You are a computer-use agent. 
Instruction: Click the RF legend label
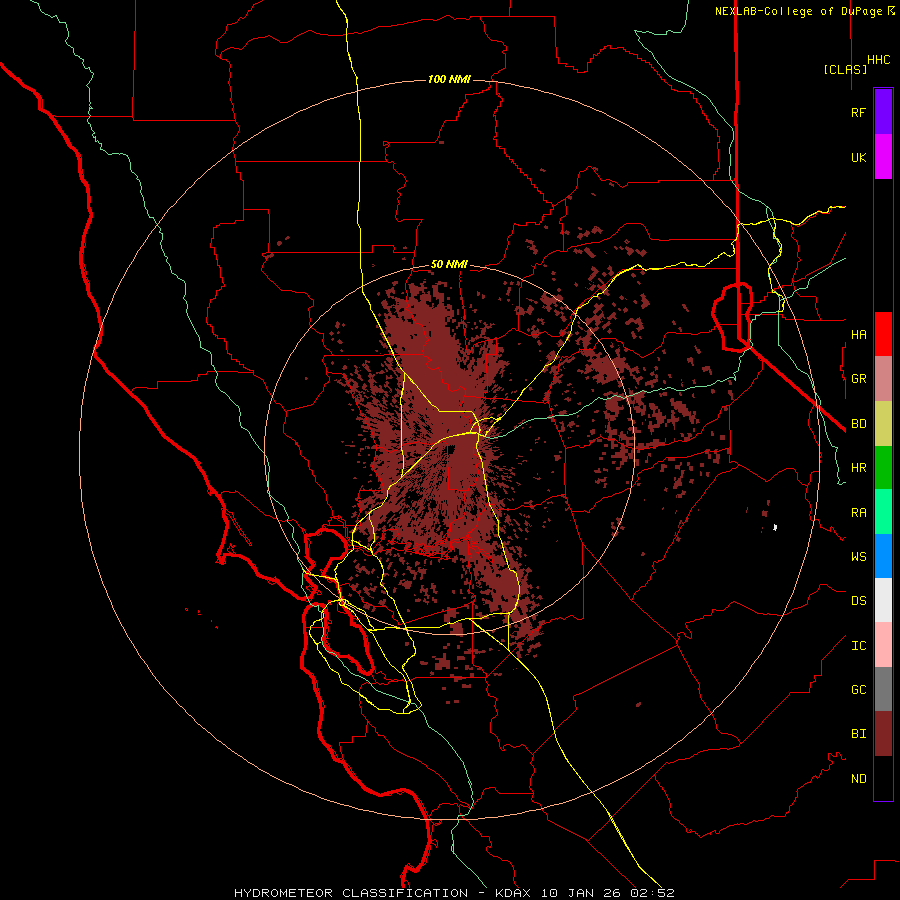coord(859,112)
